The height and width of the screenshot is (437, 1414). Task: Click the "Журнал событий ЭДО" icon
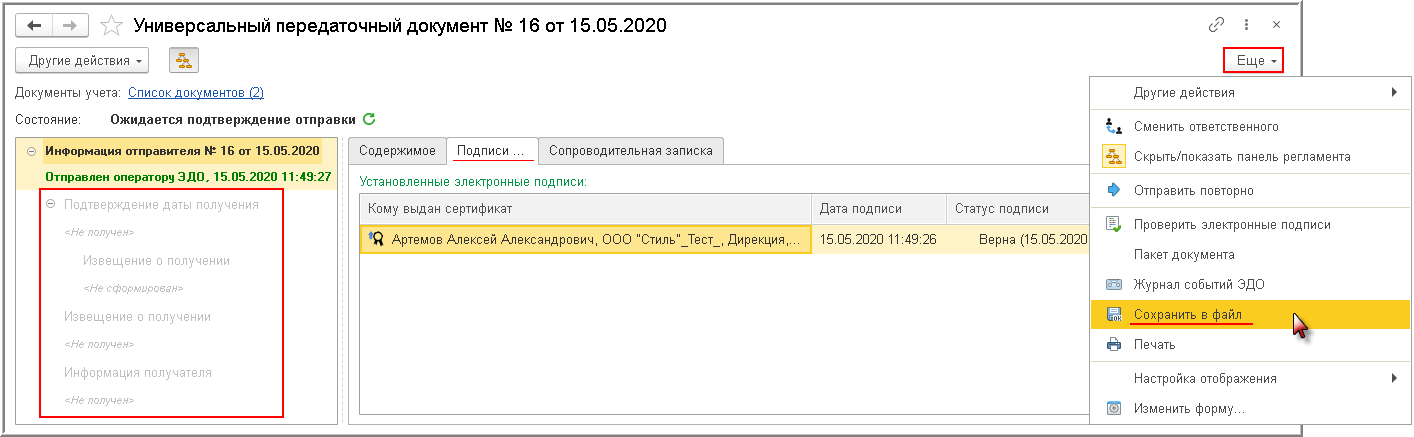(1114, 284)
